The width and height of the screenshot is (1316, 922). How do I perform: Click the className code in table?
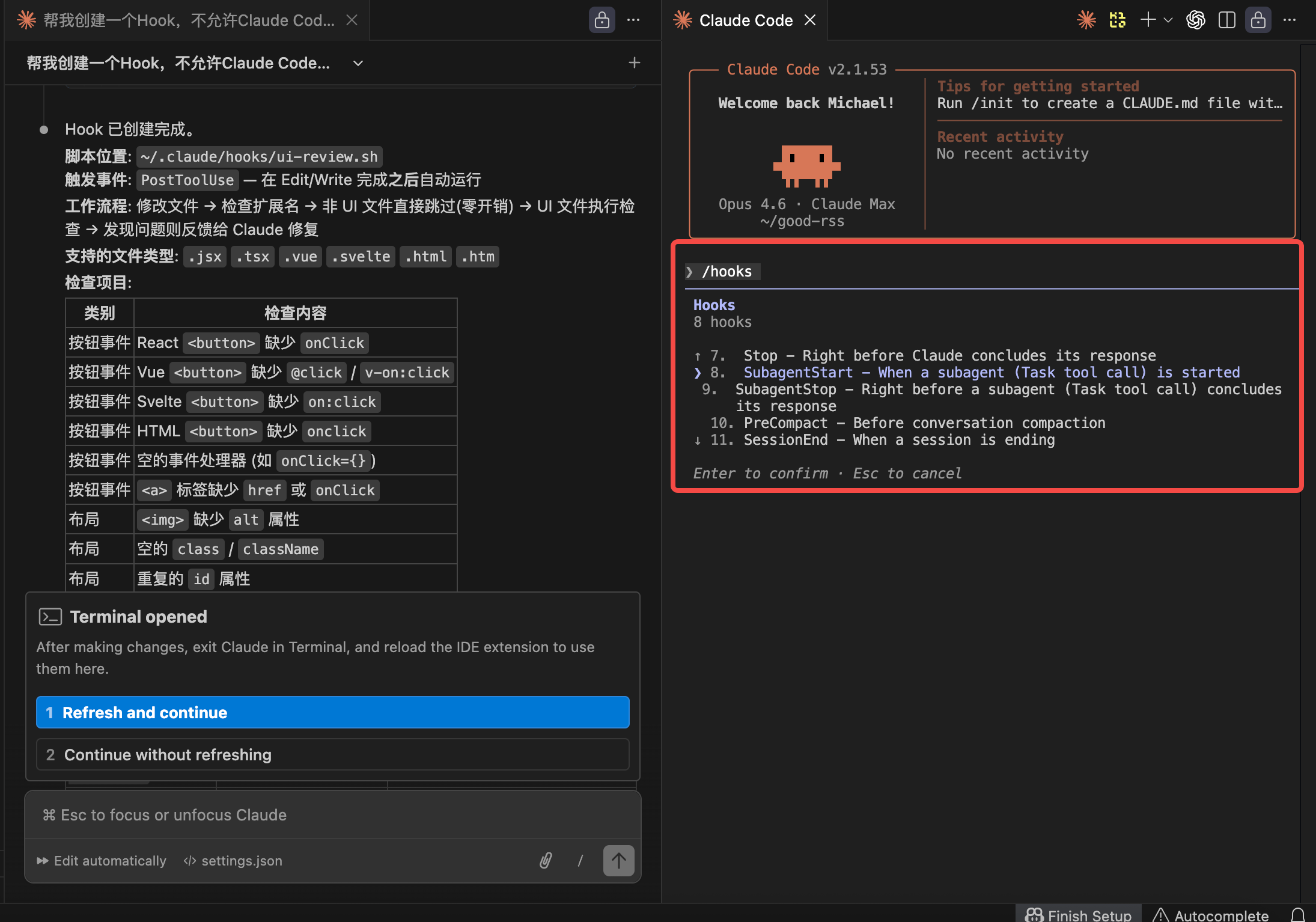[x=281, y=549]
